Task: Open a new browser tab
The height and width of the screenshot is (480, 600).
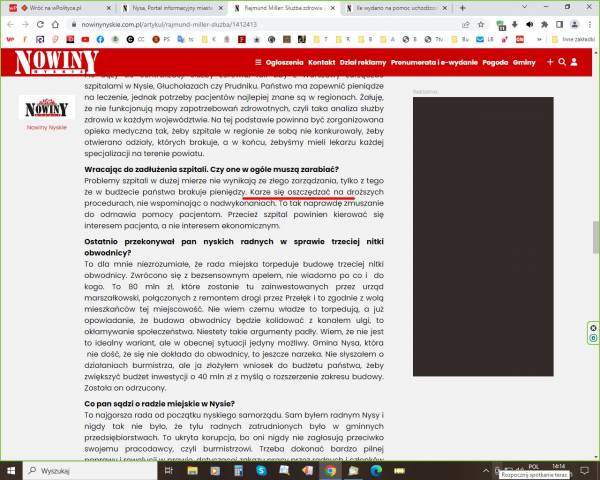Action: pos(462,8)
